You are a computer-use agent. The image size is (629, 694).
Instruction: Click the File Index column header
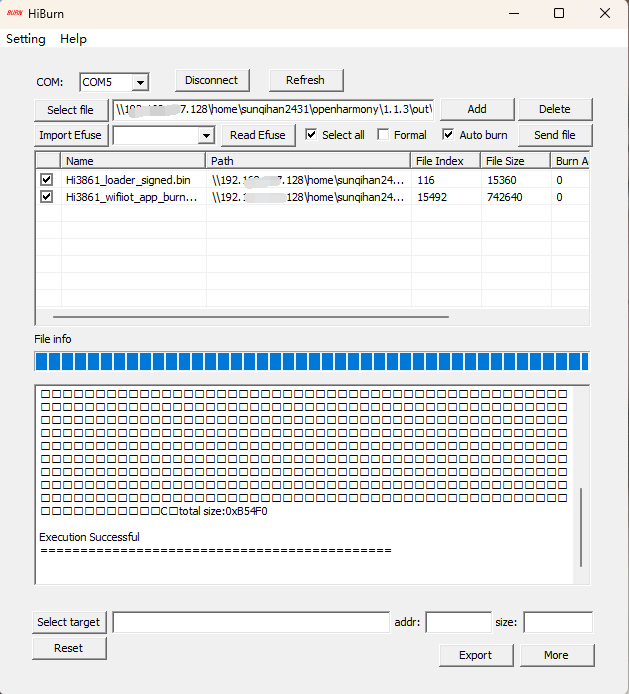point(446,161)
